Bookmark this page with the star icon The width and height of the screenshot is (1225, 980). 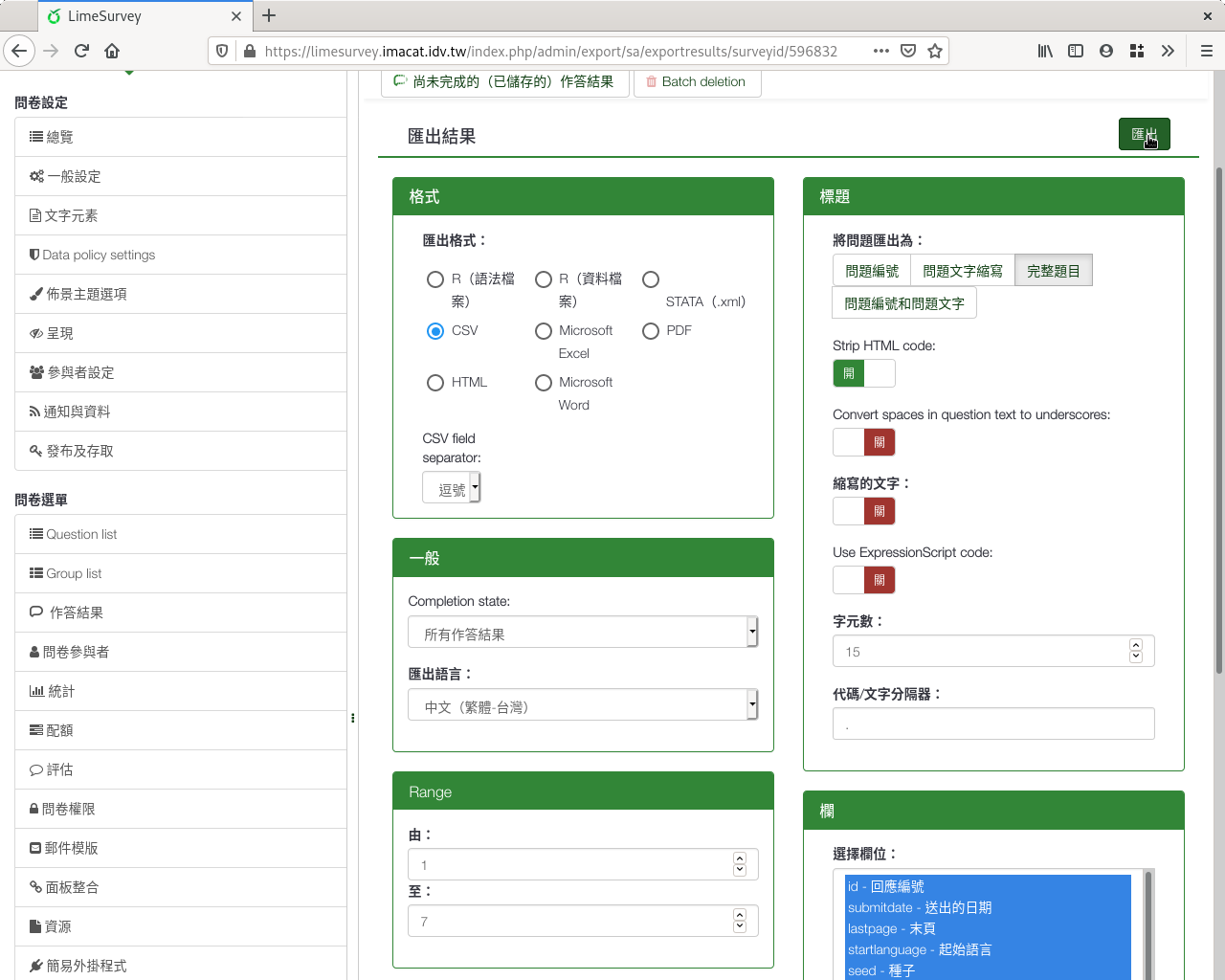coord(935,51)
